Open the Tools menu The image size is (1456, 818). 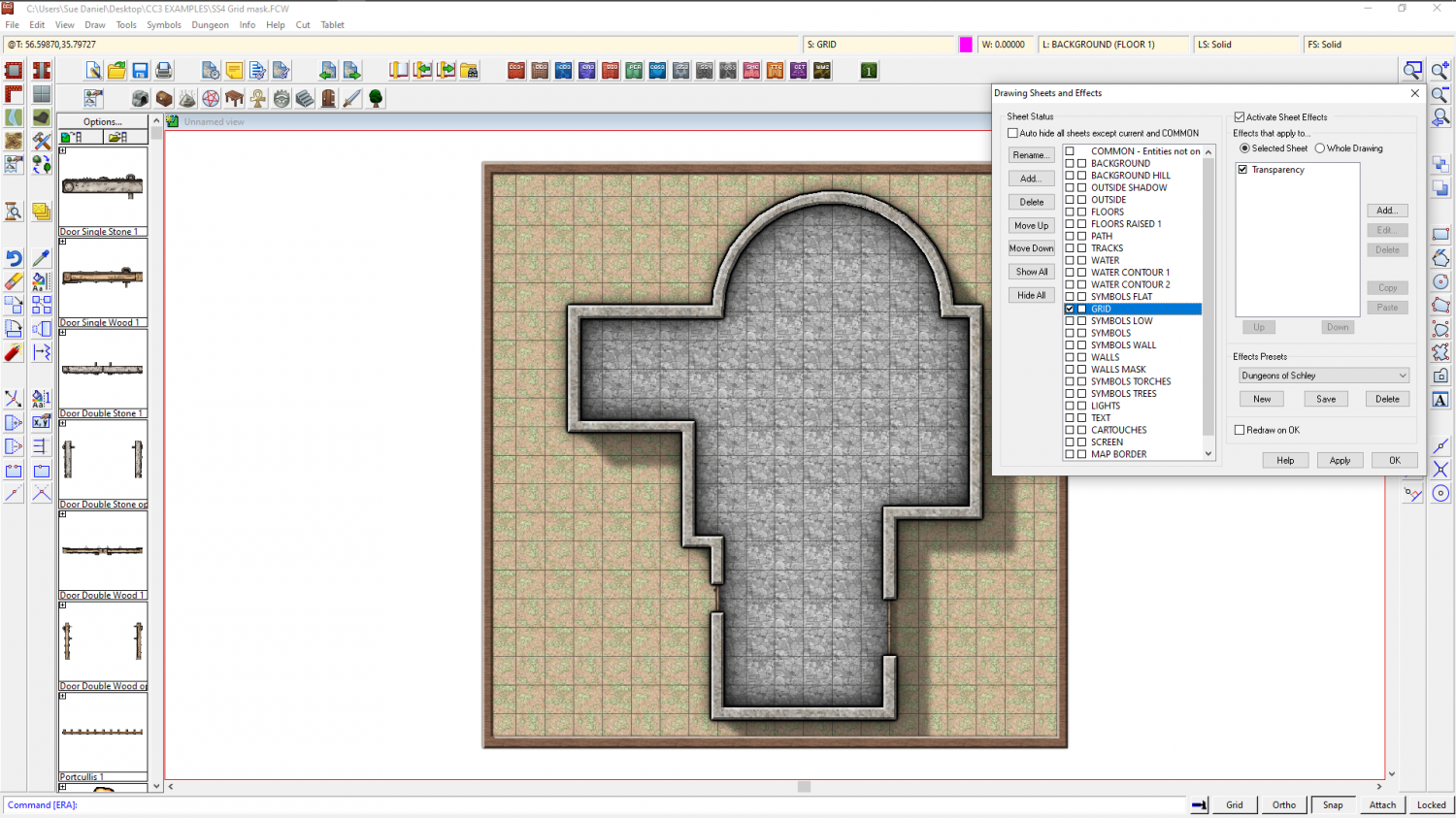point(126,25)
